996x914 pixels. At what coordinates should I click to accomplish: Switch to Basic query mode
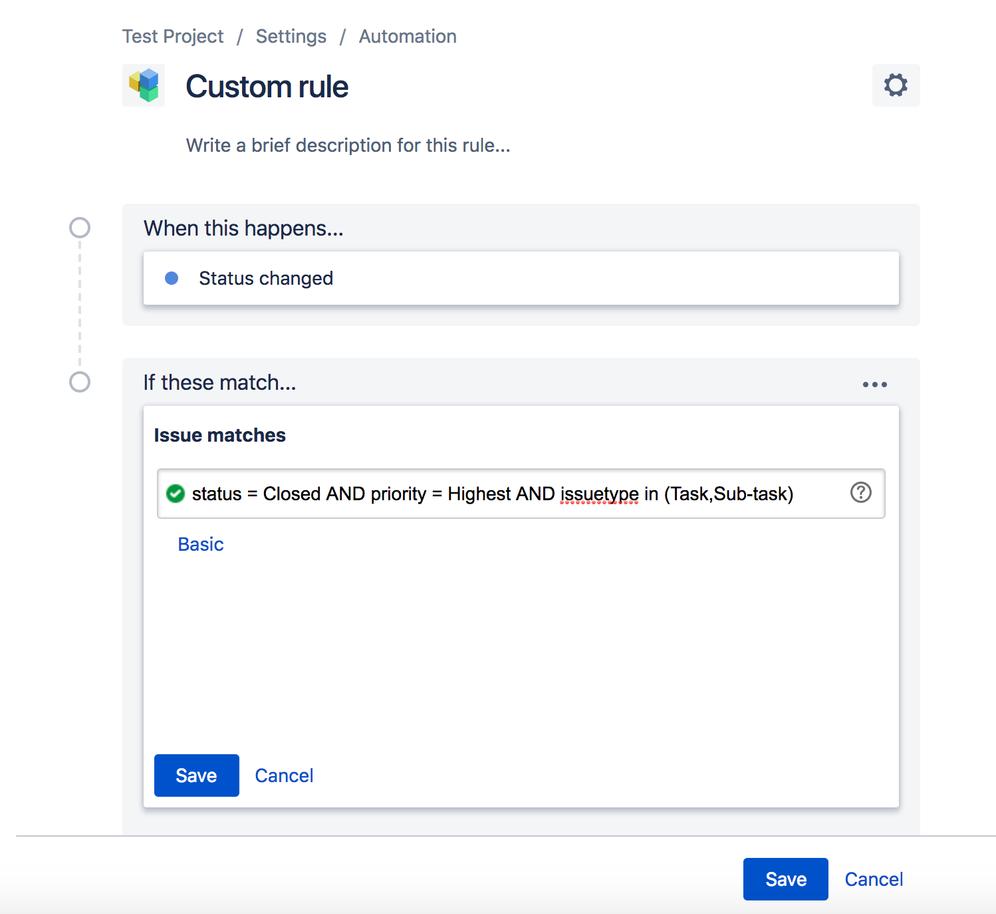201,544
